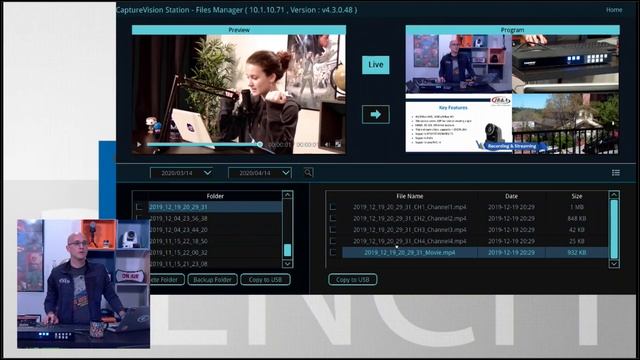Open the end date dropdown 2020/04/14

[x=260, y=173]
